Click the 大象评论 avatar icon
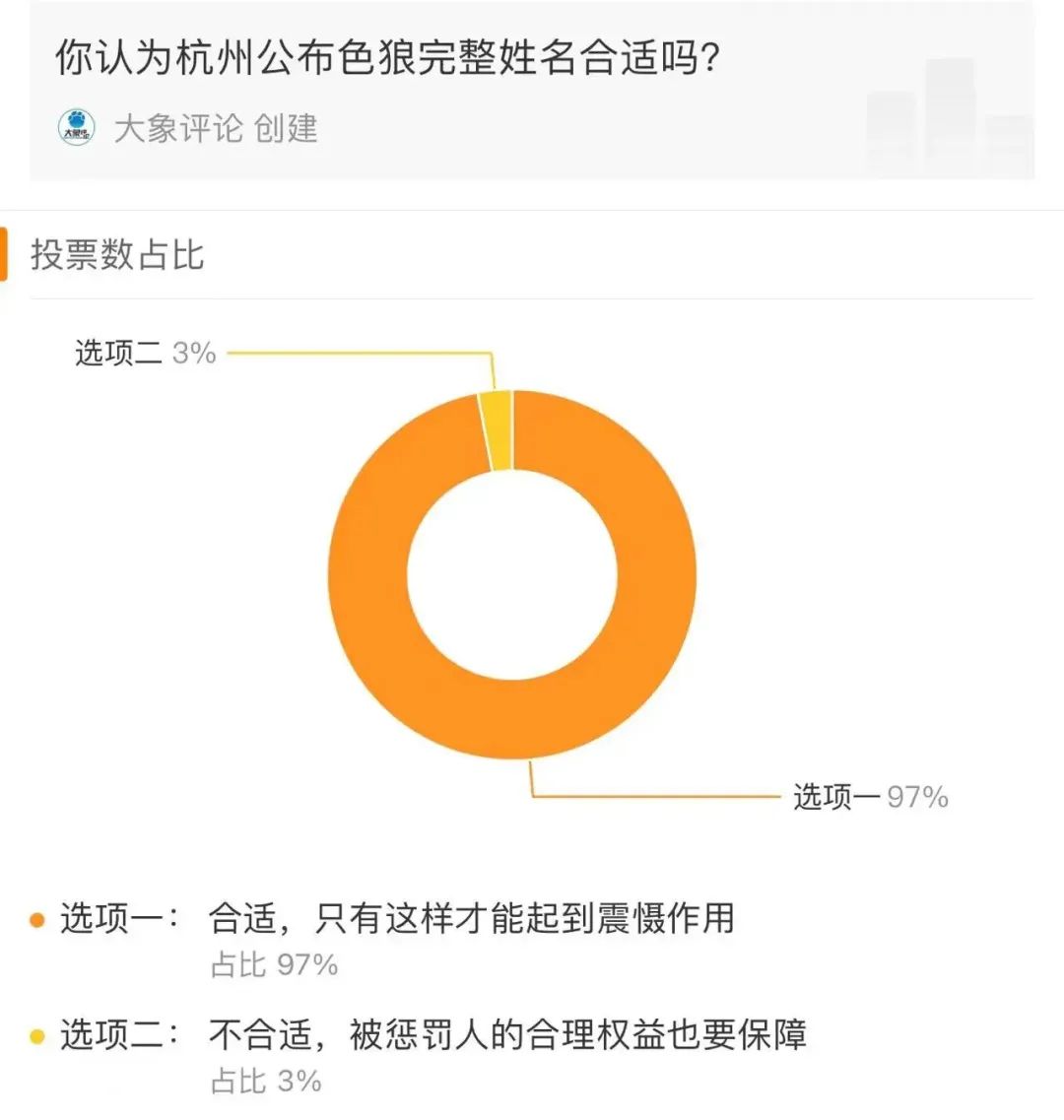Image resolution: width=1064 pixels, height=1120 pixels. [x=76, y=128]
